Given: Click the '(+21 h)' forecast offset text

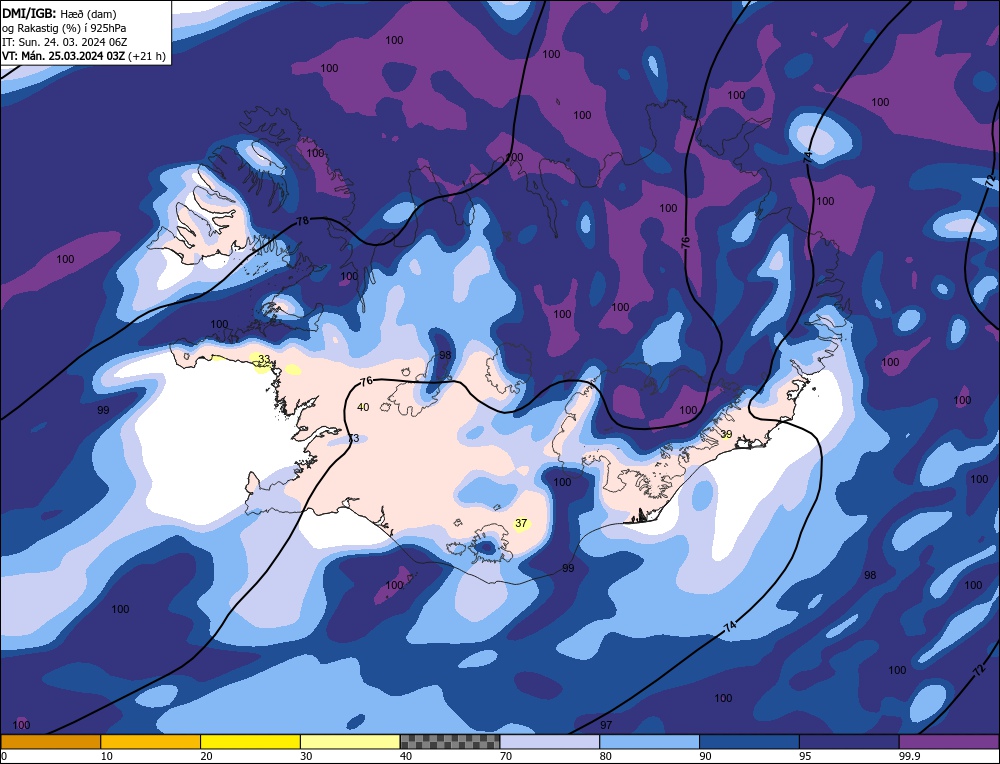Looking at the screenshot, I should pos(147,56).
